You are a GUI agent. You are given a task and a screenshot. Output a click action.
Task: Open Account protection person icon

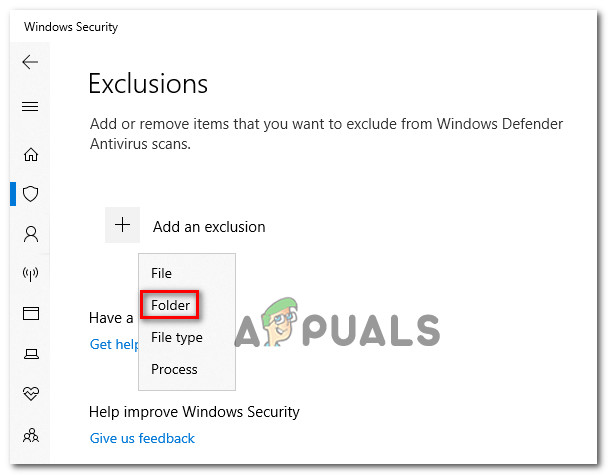click(x=31, y=234)
